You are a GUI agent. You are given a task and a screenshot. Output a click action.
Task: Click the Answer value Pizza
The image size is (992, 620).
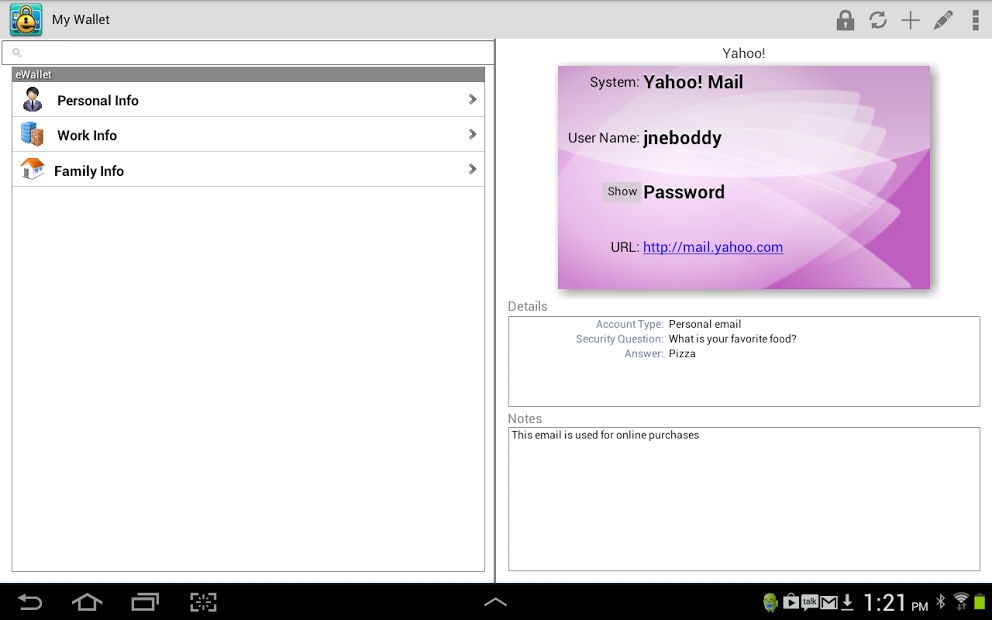(x=681, y=353)
